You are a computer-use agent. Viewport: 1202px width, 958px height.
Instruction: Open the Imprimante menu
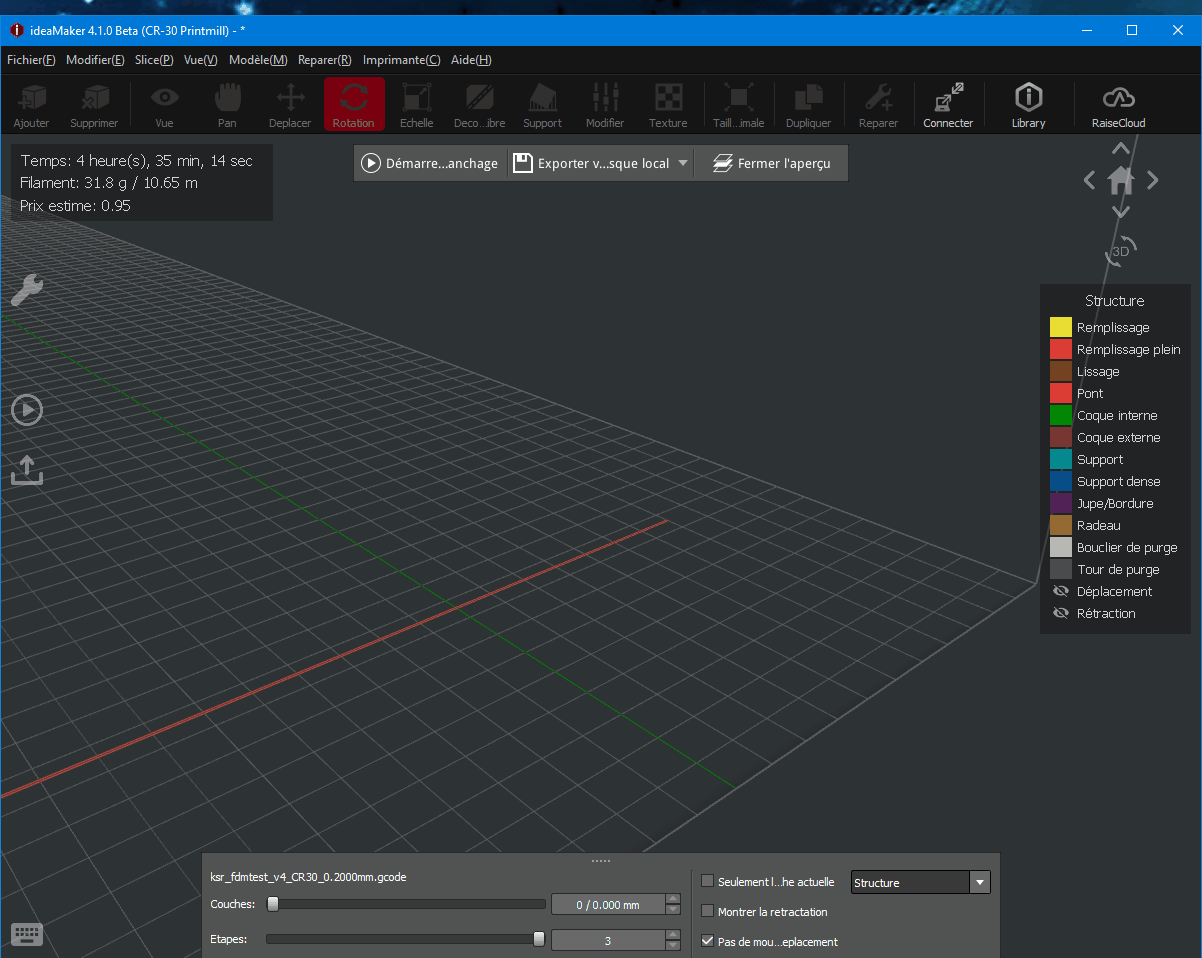(x=401, y=60)
